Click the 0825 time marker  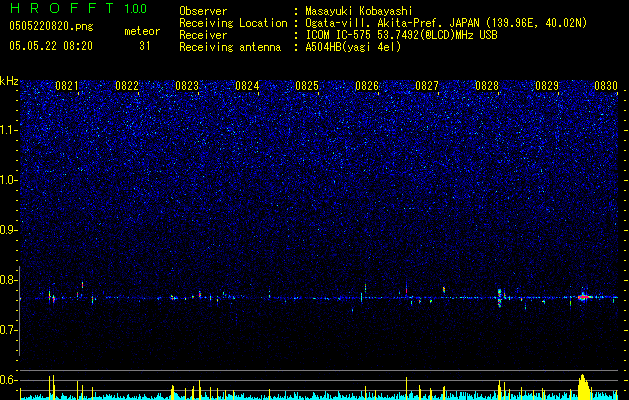click(307, 86)
